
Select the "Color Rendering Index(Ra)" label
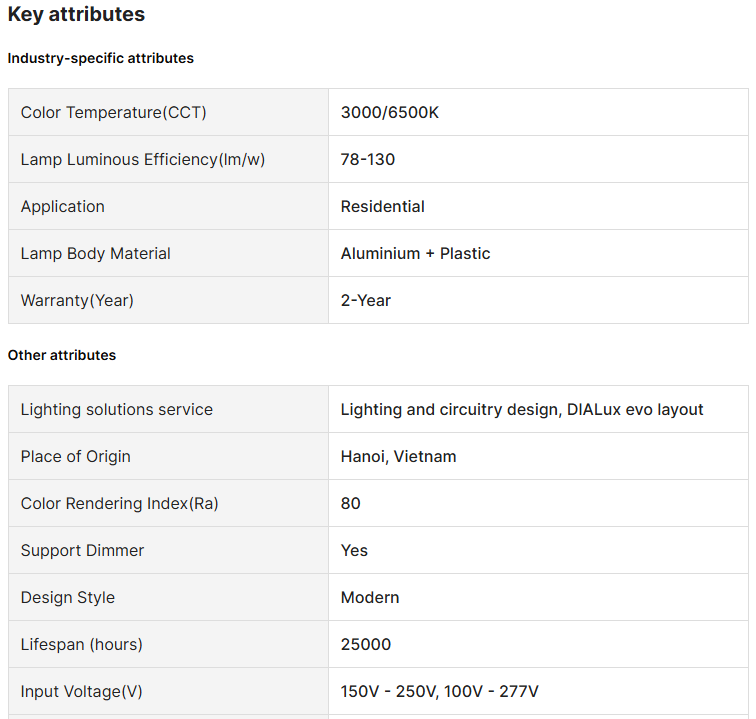pyautogui.click(x=120, y=504)
